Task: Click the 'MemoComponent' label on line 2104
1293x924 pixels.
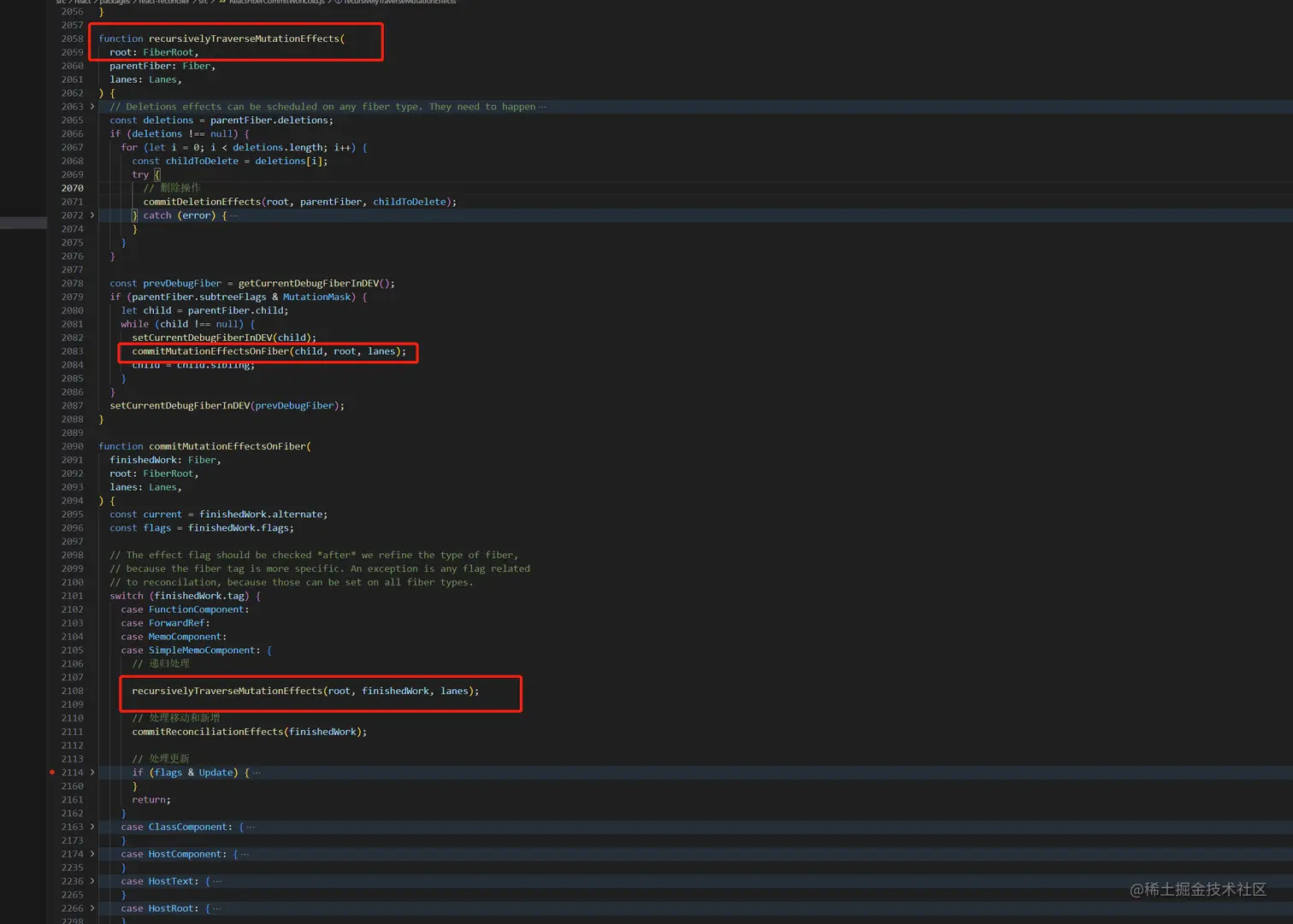Action: tap(185, 637)
